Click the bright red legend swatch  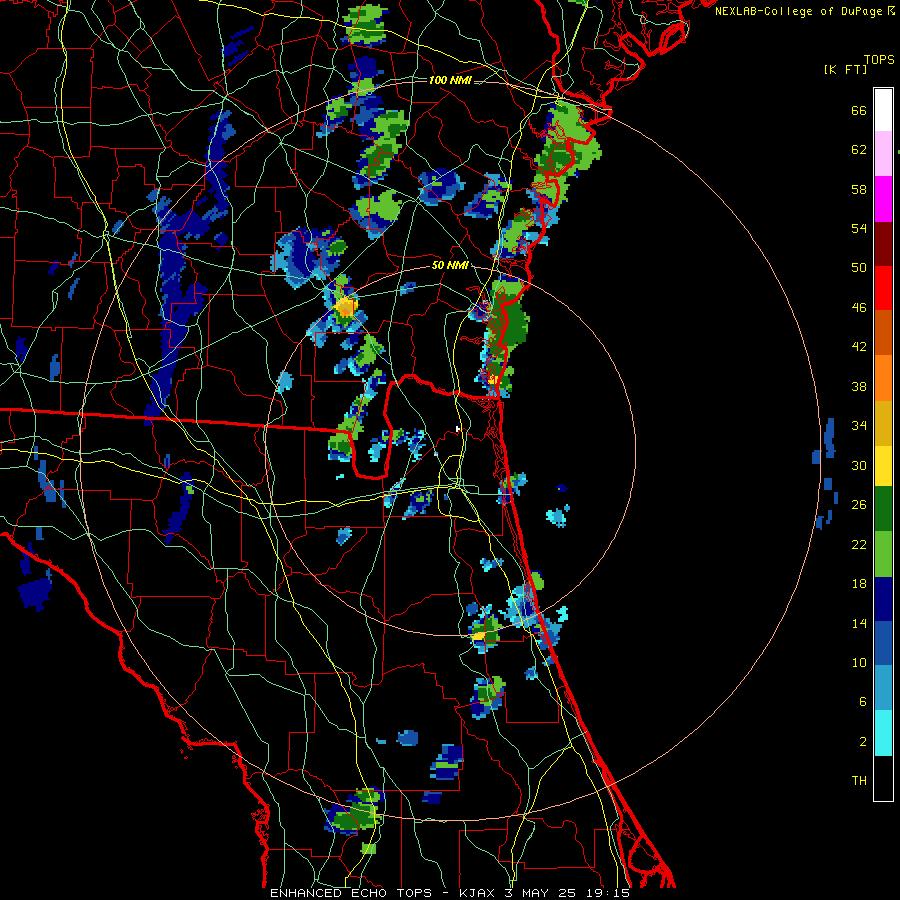pyautogui.click(x=883, y=288)
